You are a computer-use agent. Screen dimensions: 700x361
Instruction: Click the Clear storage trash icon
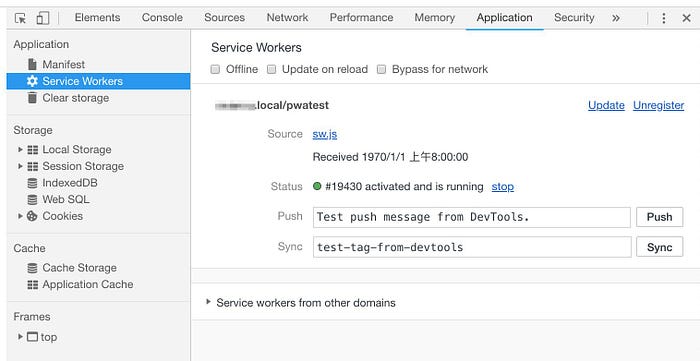tap(32, 98)
